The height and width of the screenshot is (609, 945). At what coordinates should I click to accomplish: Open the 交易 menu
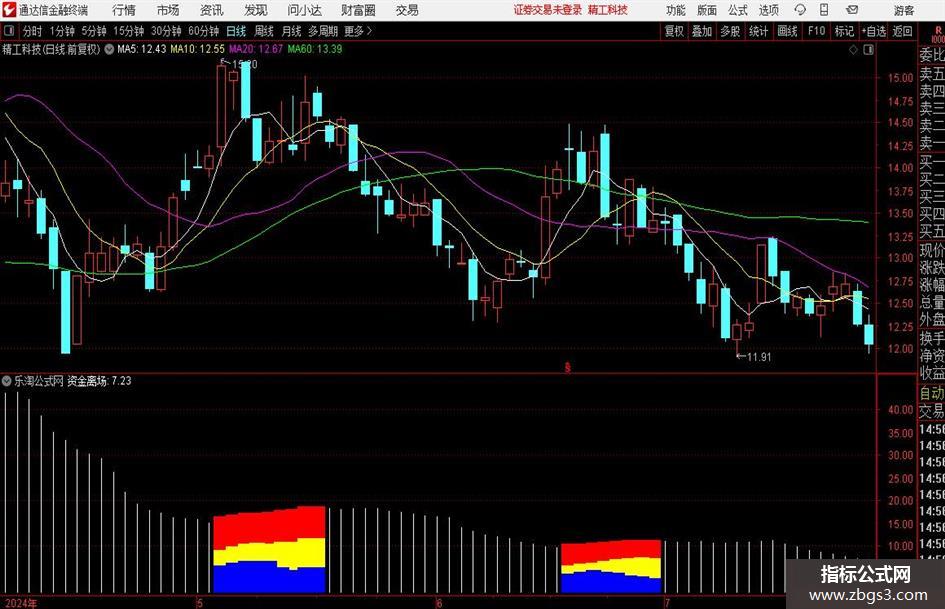click(x=407, y=10)
